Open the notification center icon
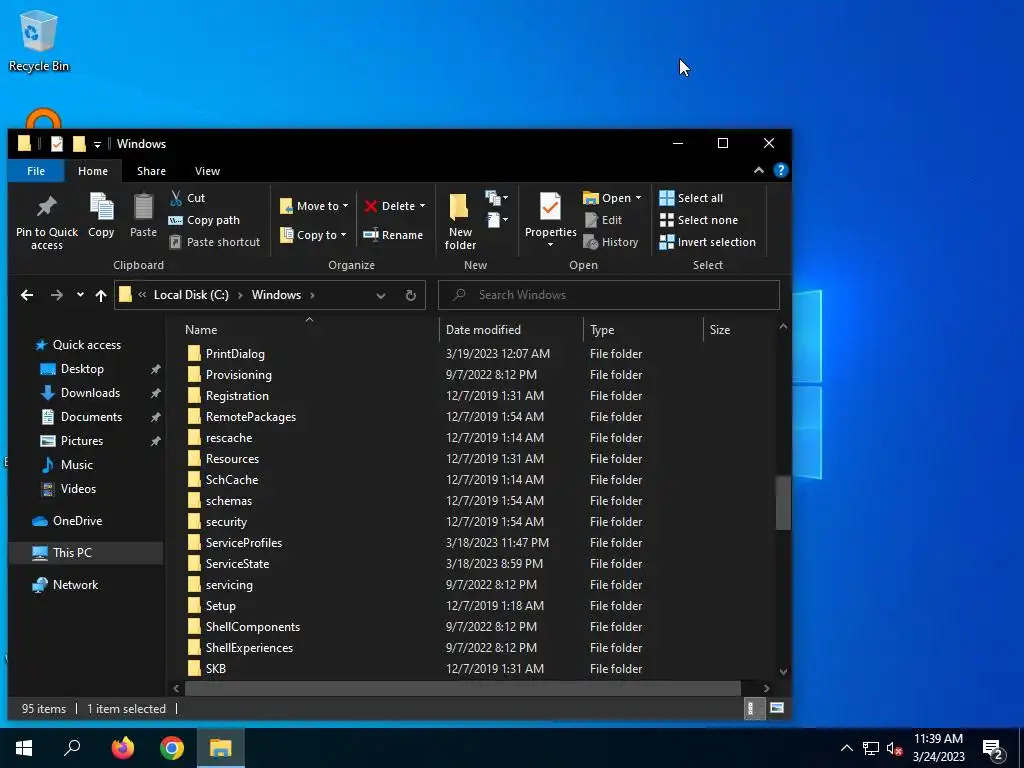 (x=993, y=748)
